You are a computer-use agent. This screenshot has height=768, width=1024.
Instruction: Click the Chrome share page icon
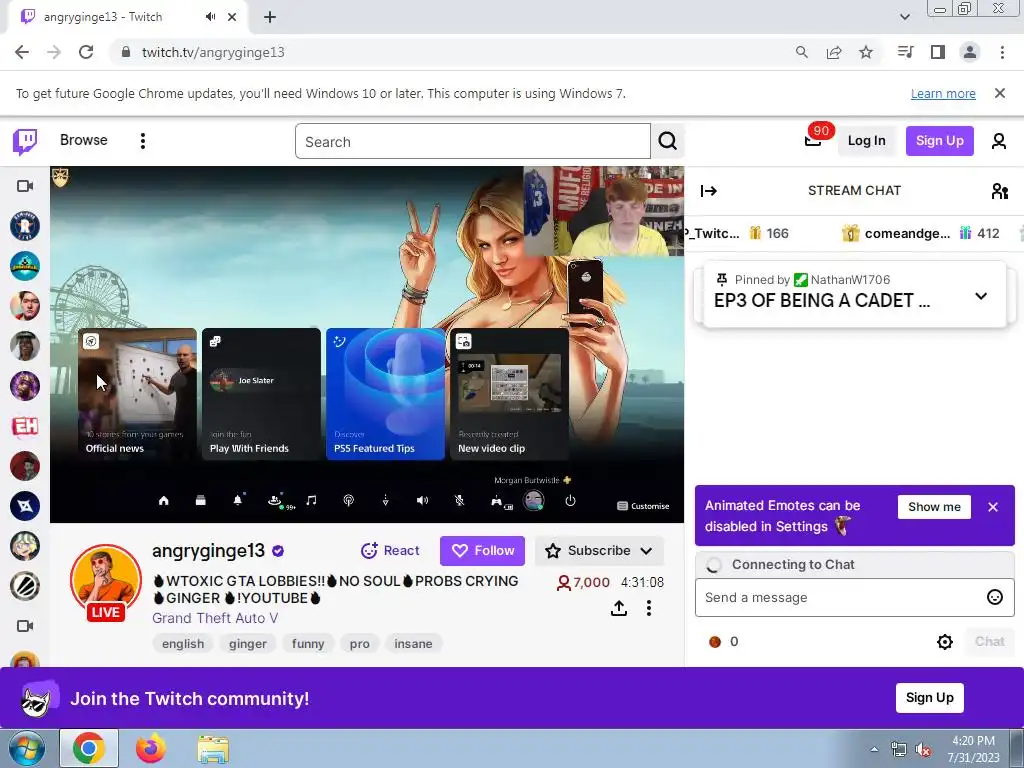tap(834, 52)
